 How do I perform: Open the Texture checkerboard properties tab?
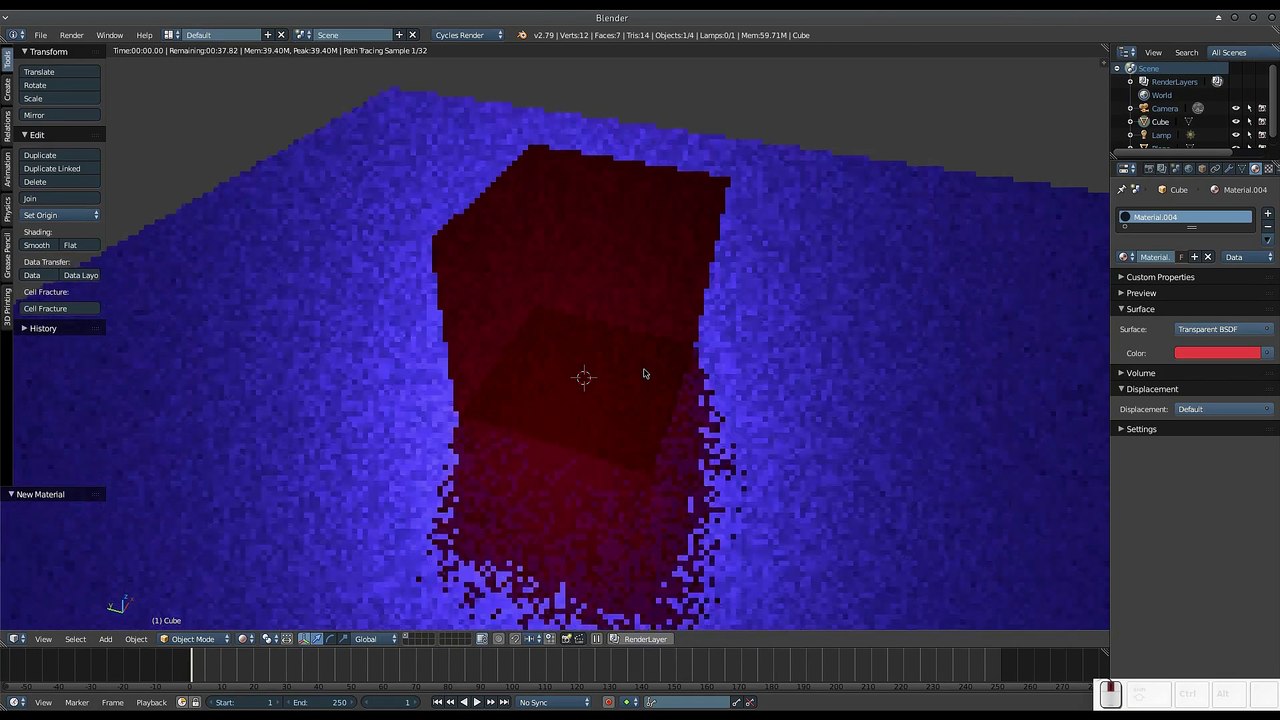click(x=1268, y=168)
